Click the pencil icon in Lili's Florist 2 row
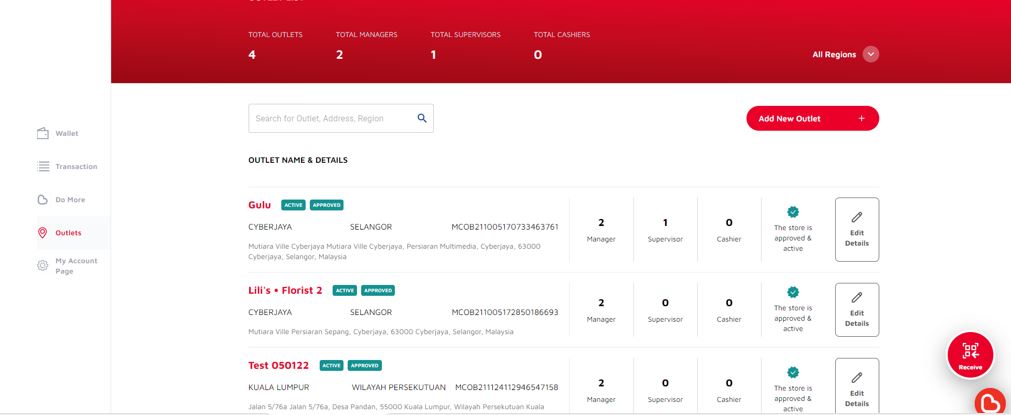The image size is (1011, 415). pos(857,297)
